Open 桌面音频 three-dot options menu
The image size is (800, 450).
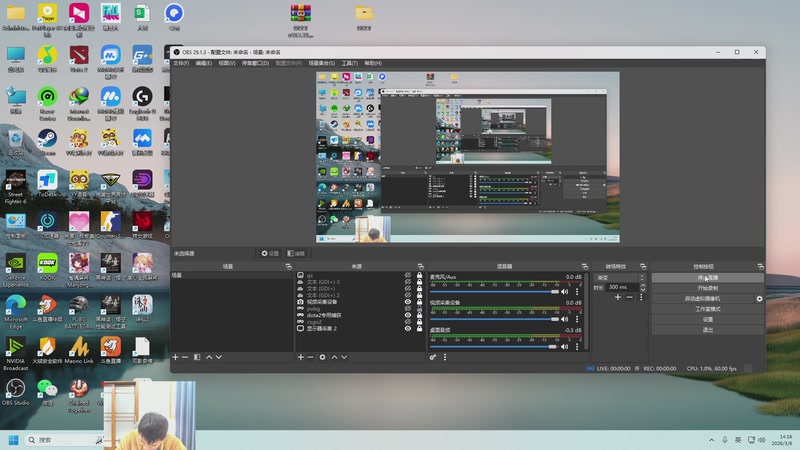(577, 347)
